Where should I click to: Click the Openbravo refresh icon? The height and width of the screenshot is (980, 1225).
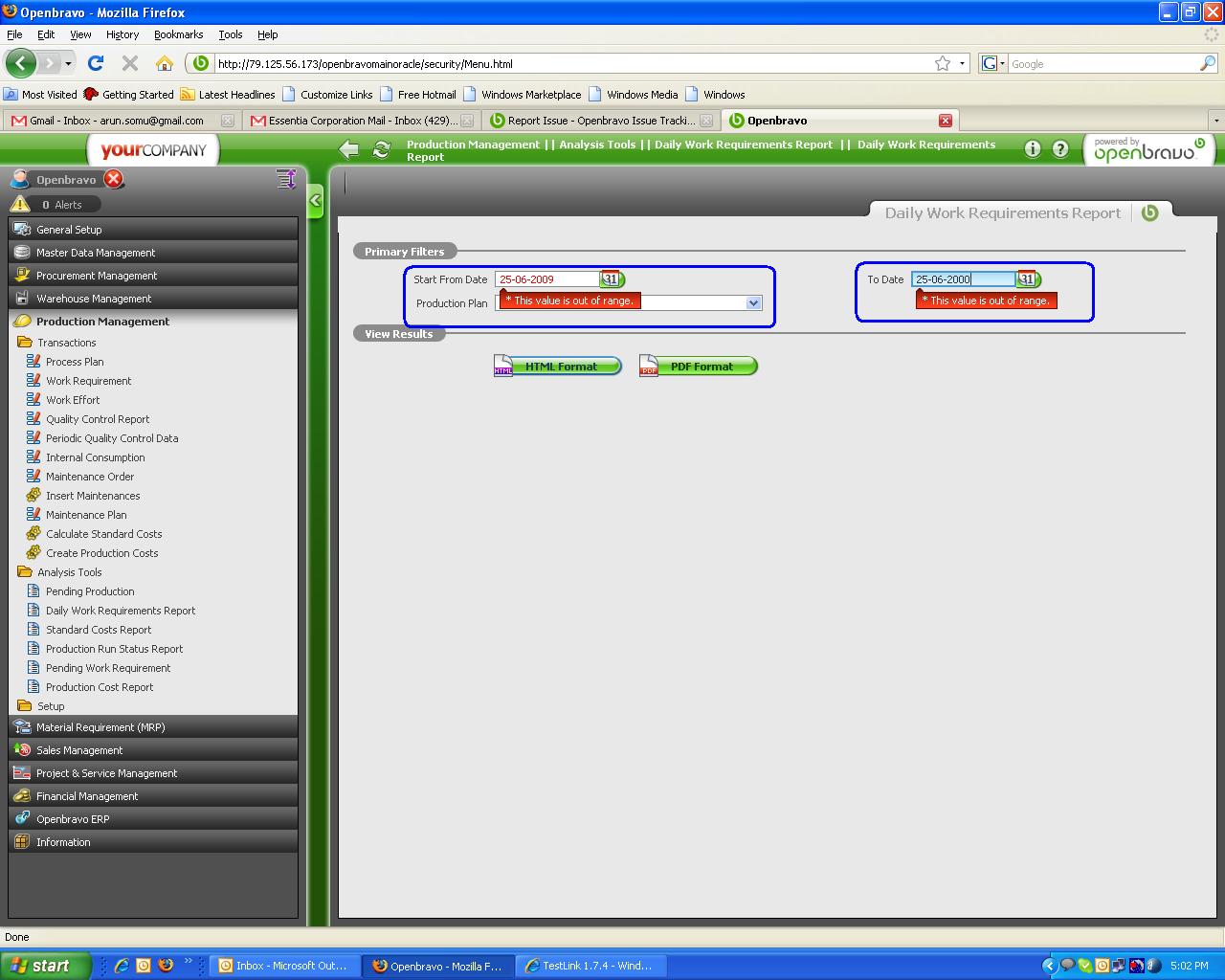(x=382, y=149)
